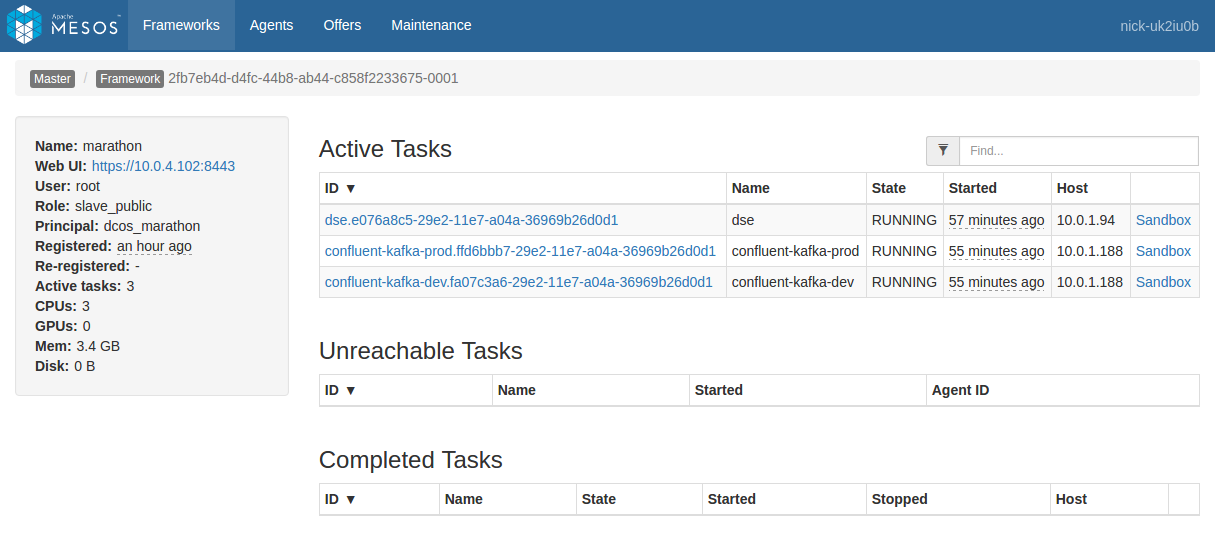
Task: Go to the Agents tab
Action: tap(272, 25)
